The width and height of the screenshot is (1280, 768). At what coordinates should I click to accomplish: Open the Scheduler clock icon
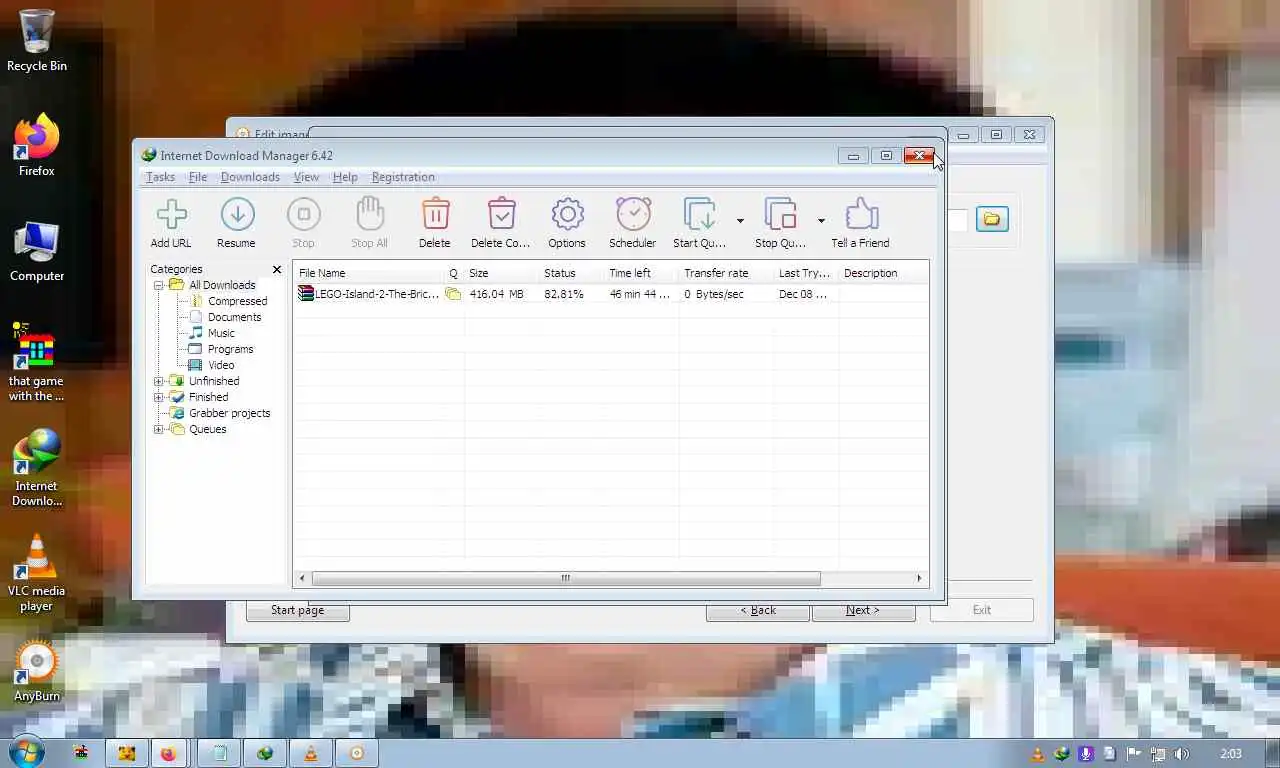(633, 222)
